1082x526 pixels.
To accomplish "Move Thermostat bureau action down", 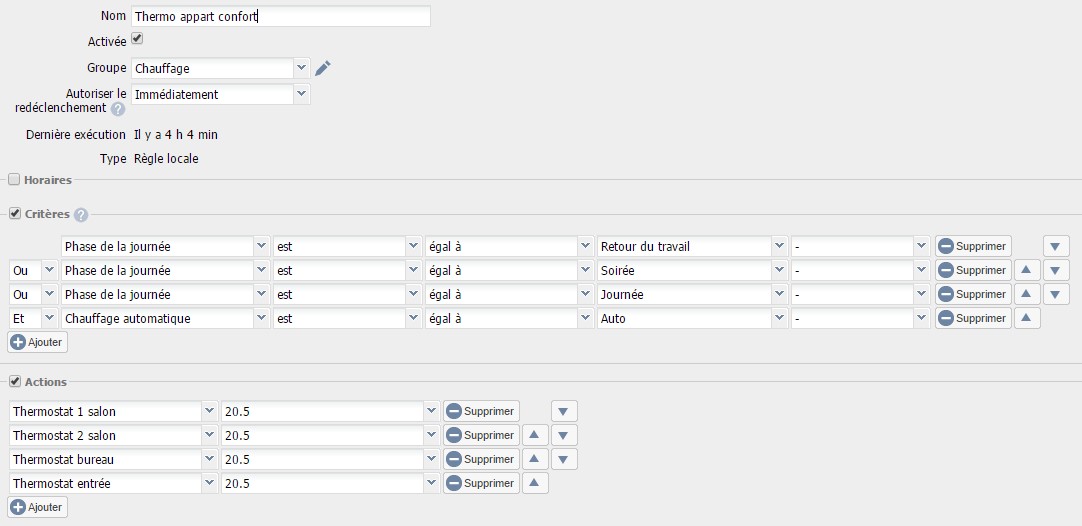I will [x=564, y=459].
